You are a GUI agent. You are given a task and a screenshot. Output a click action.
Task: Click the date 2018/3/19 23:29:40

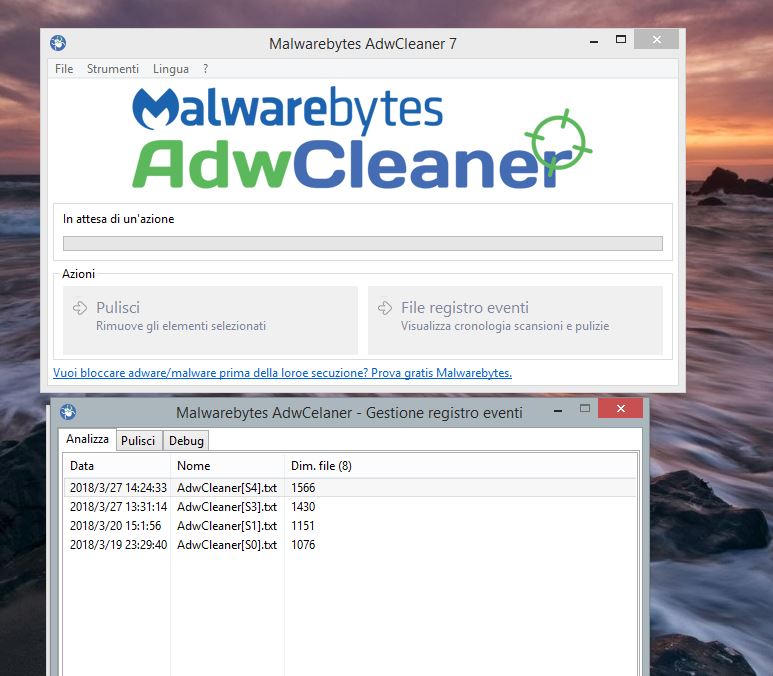click(x=118, y=545)
